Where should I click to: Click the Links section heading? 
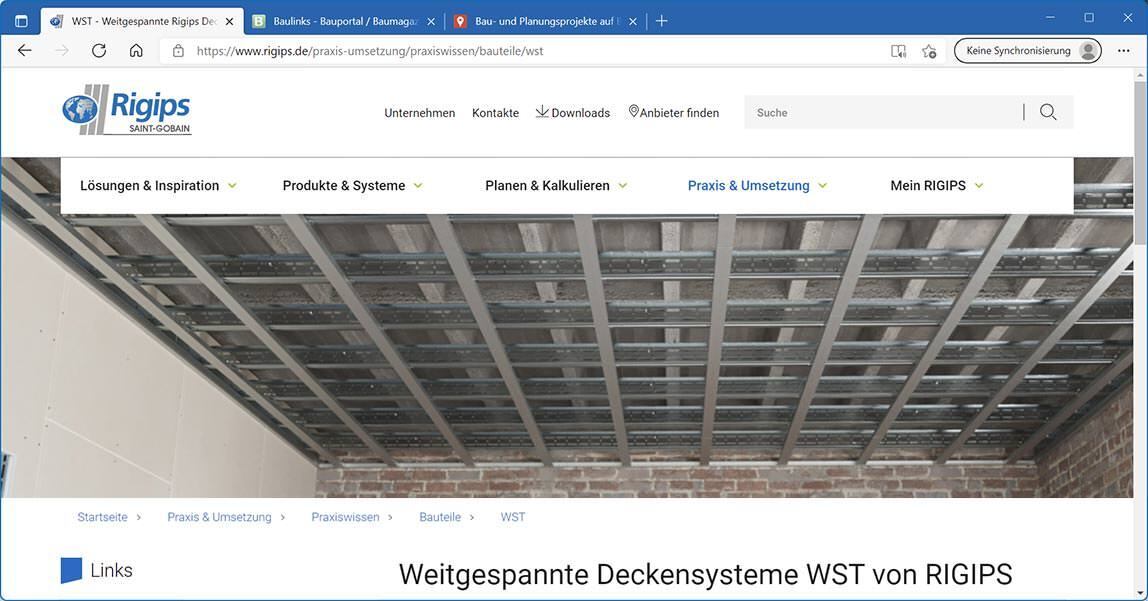[x=111, y=570]
